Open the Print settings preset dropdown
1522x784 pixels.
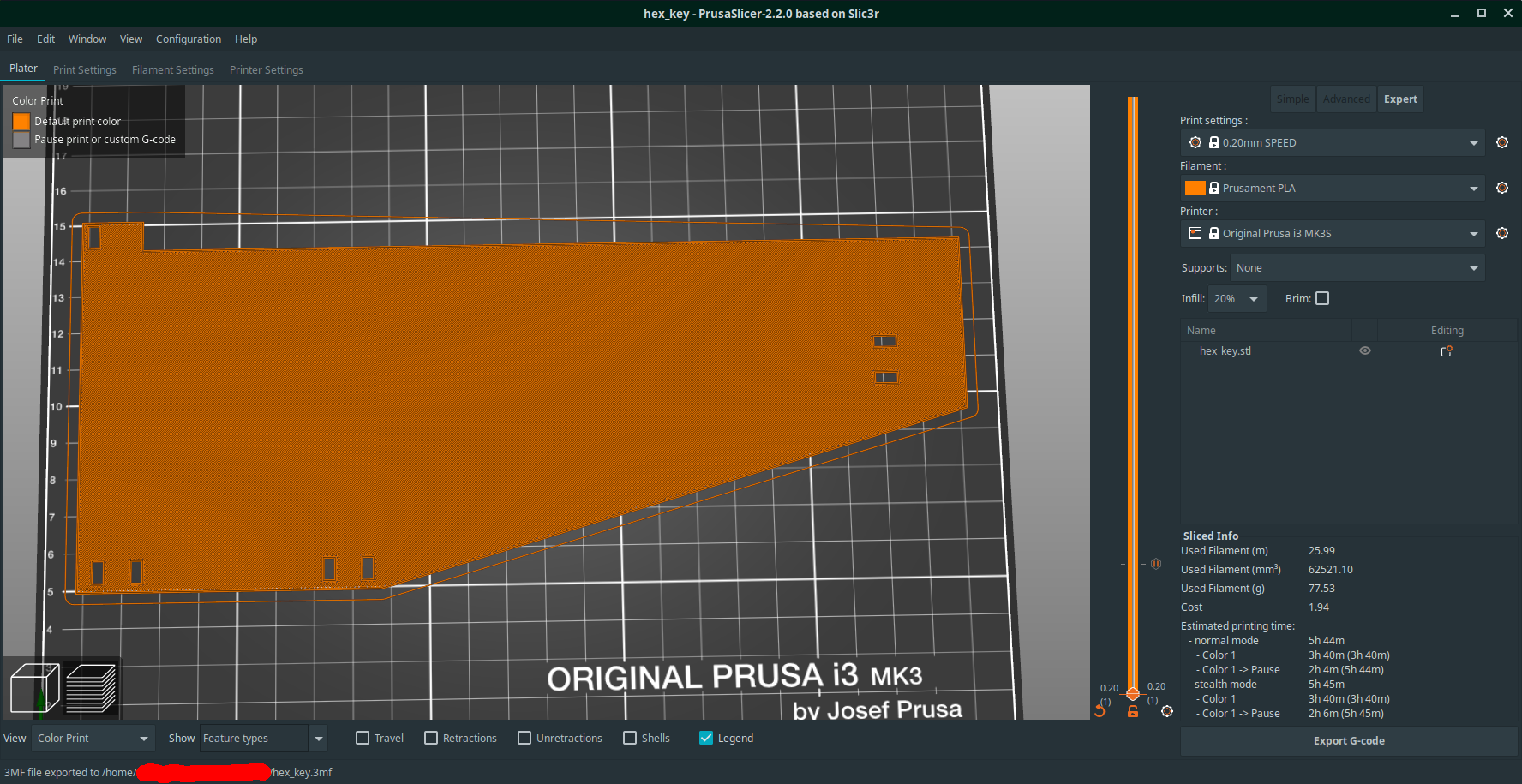point(1333,142)
